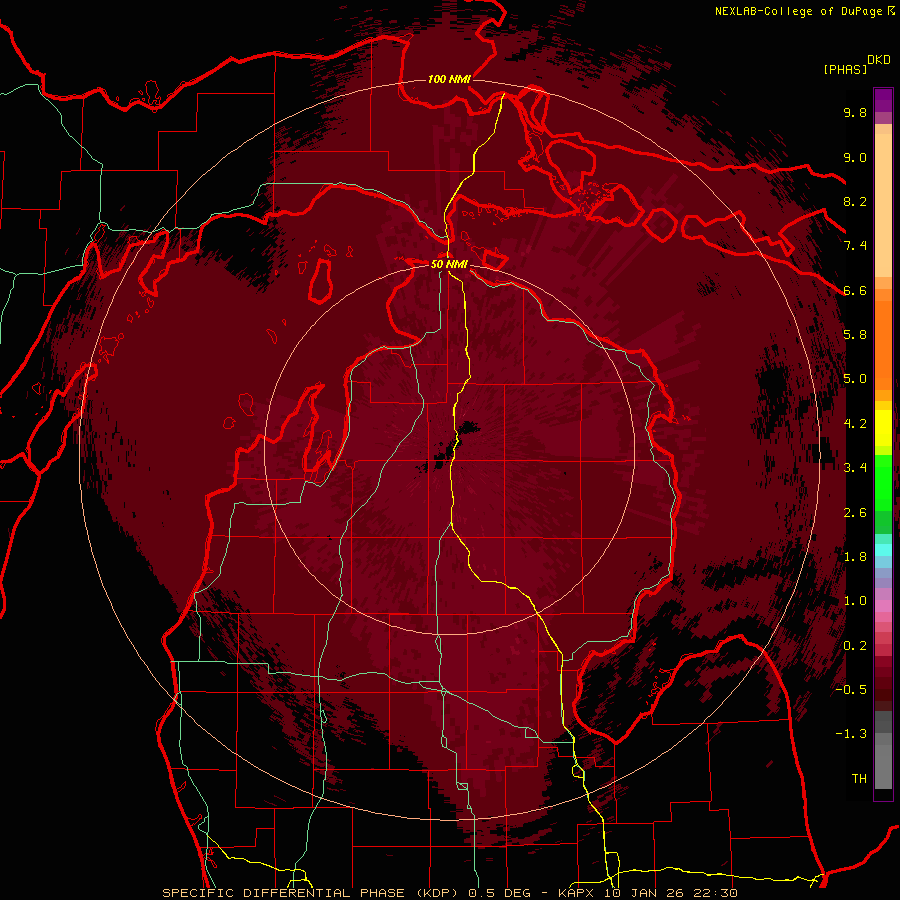Pick the cyan color bar segment
Viewport: 900px width, 900px height.
pyautogui.click(x=883, y=550)
